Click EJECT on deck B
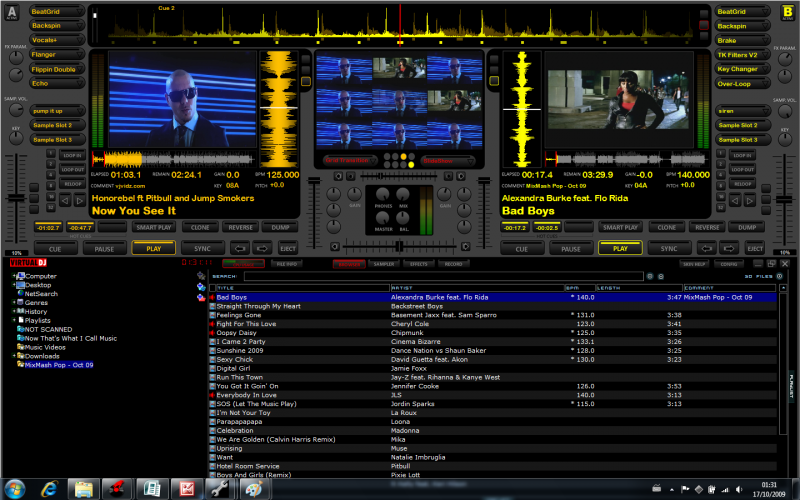This screenshot has width=800, height=500. point(755,249)
